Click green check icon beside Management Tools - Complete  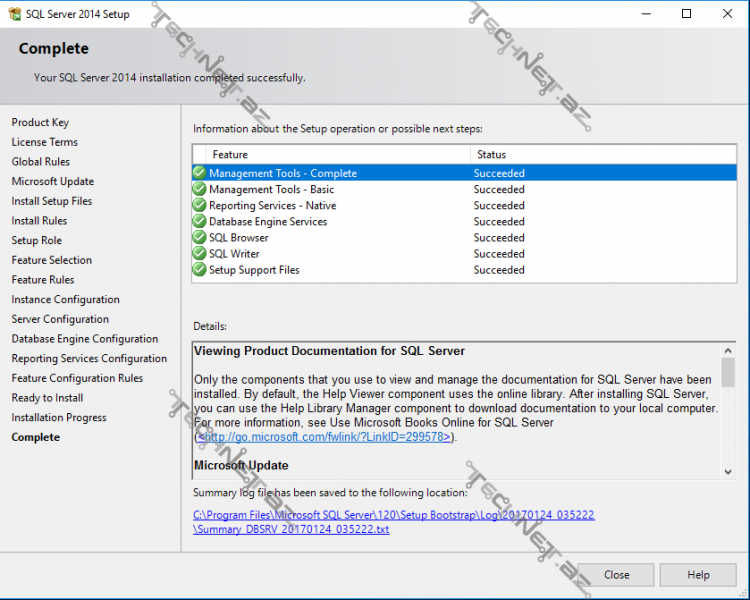pyautogui.click(x=200, y=173)
